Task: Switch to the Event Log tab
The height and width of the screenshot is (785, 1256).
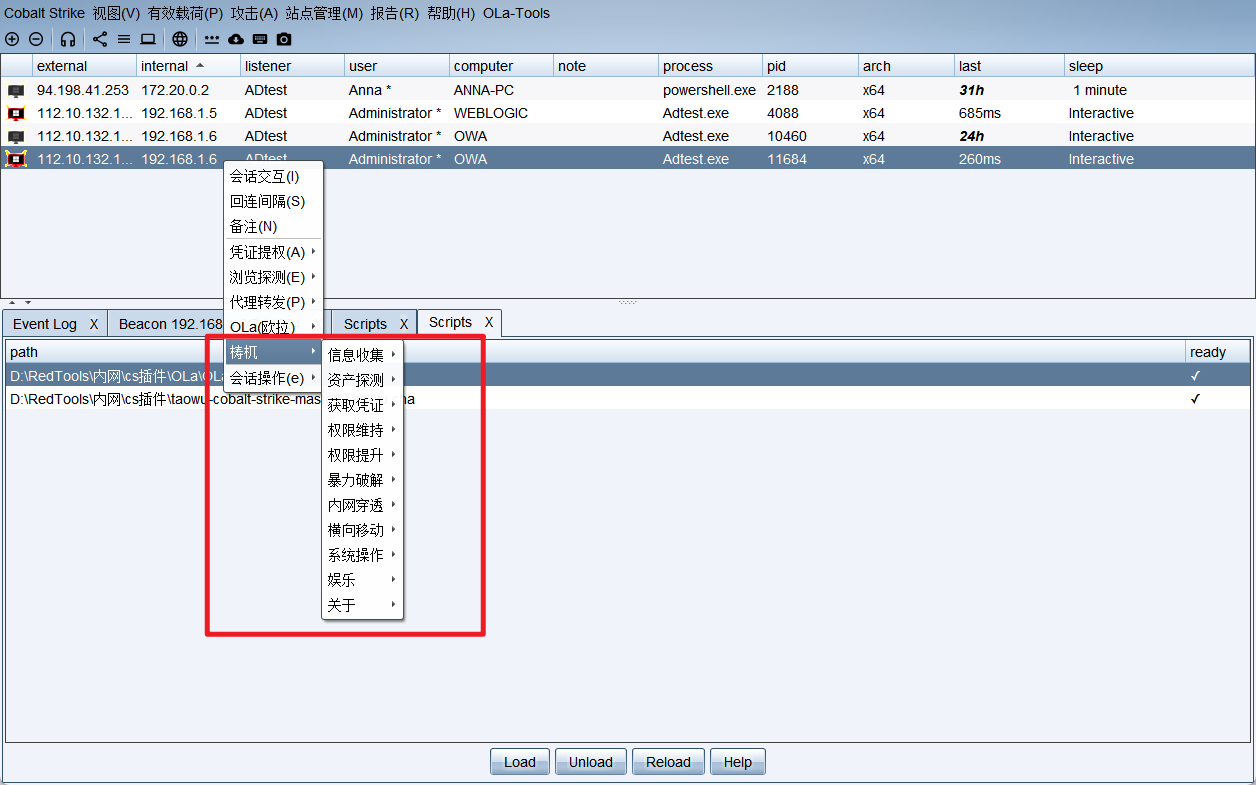Action: coord(45,324)
